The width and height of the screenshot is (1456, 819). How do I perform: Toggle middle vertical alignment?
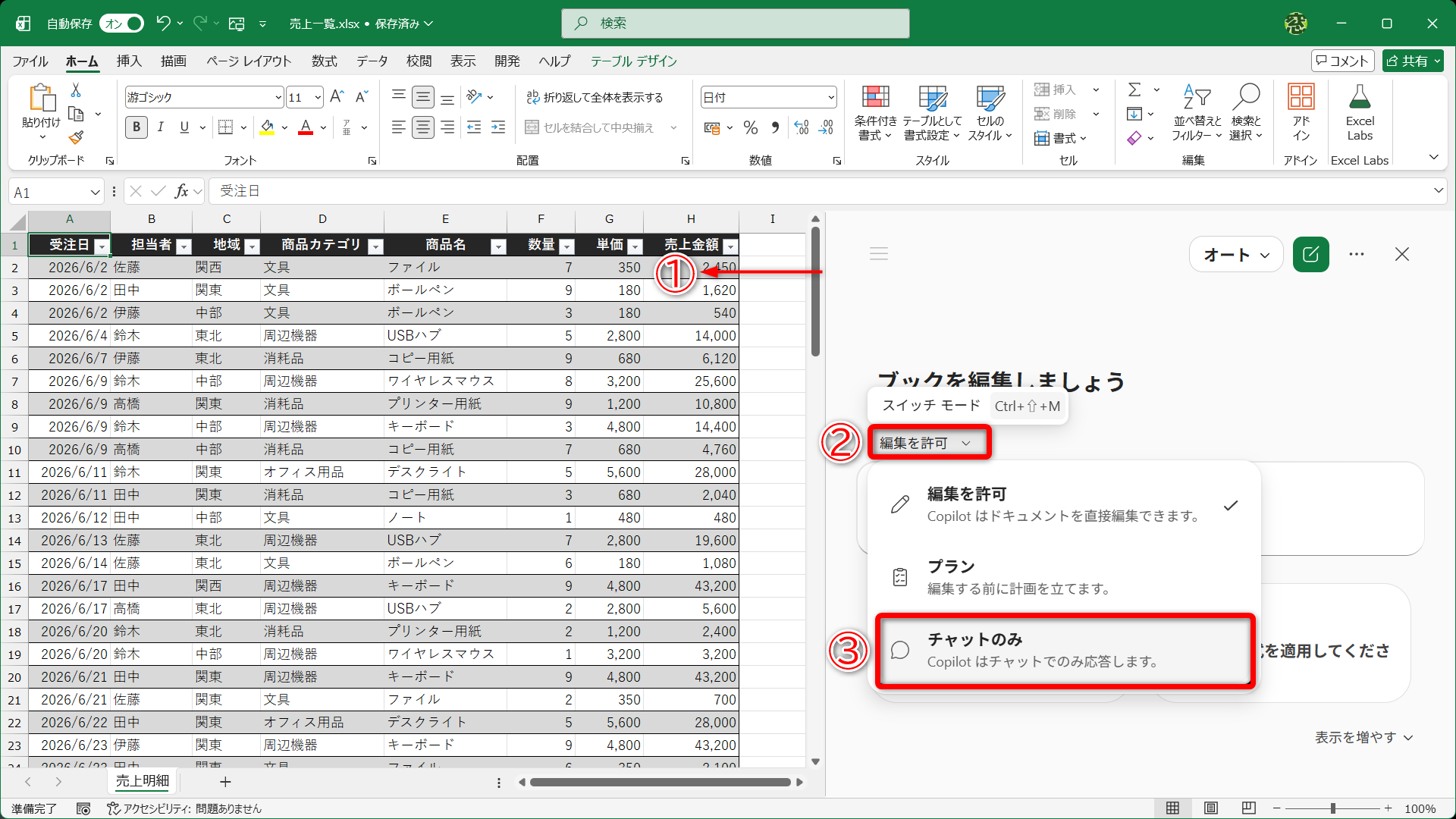click(x=423, y=97)
